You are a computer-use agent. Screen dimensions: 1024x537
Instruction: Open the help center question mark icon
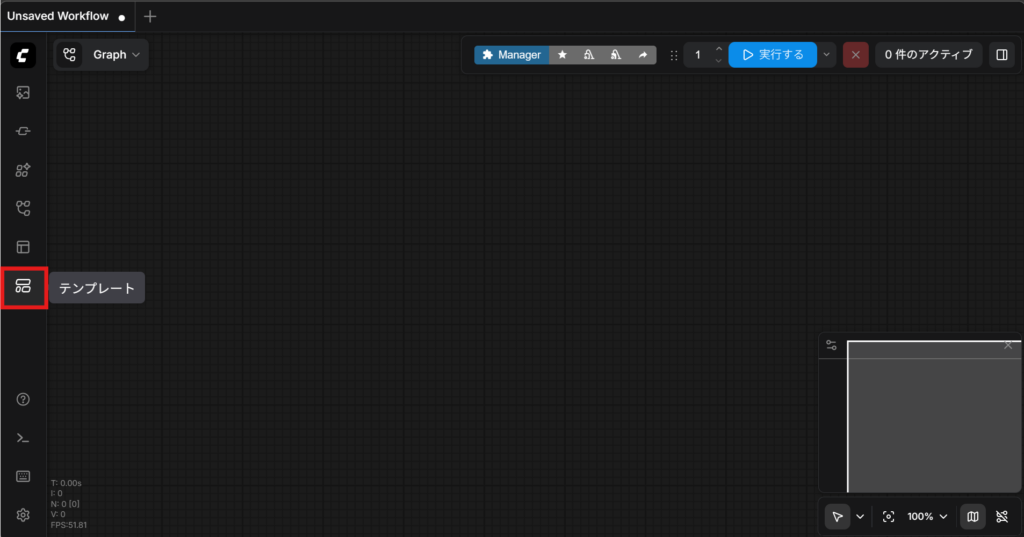23,399
